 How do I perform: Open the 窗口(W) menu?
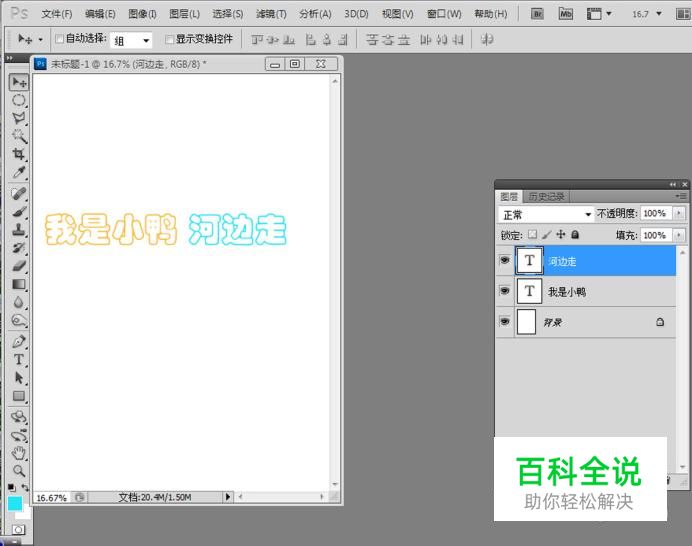tap(444, 14)
